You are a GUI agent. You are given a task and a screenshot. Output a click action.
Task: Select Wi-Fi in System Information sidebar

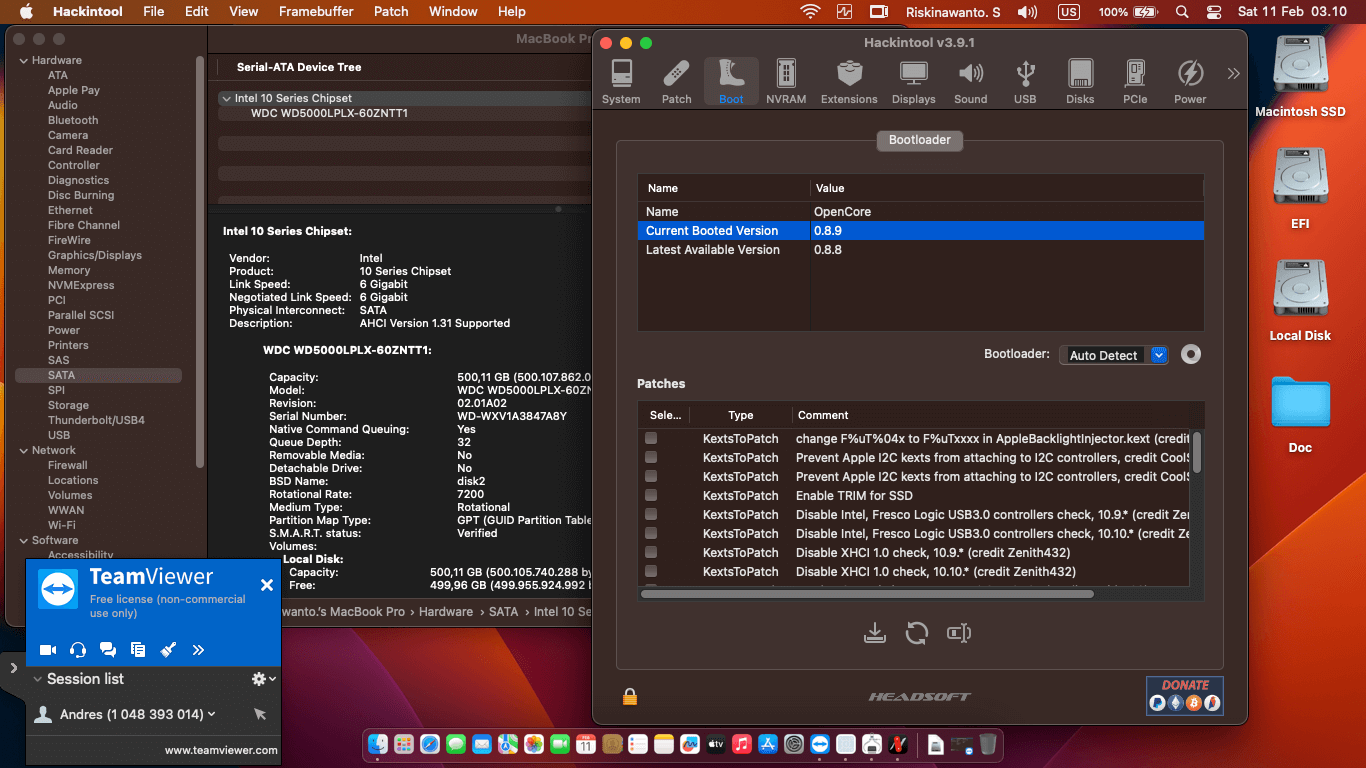click(62, 525)
